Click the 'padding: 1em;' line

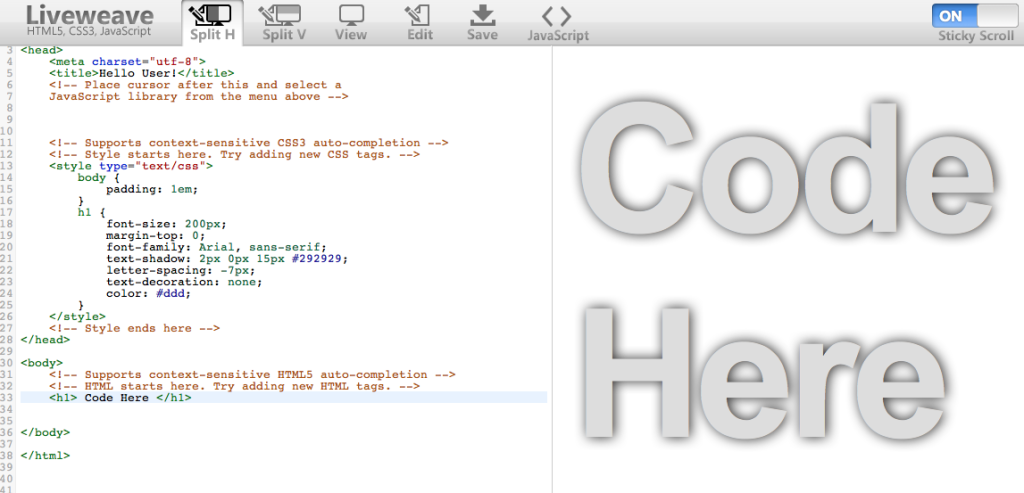[152, 189]
